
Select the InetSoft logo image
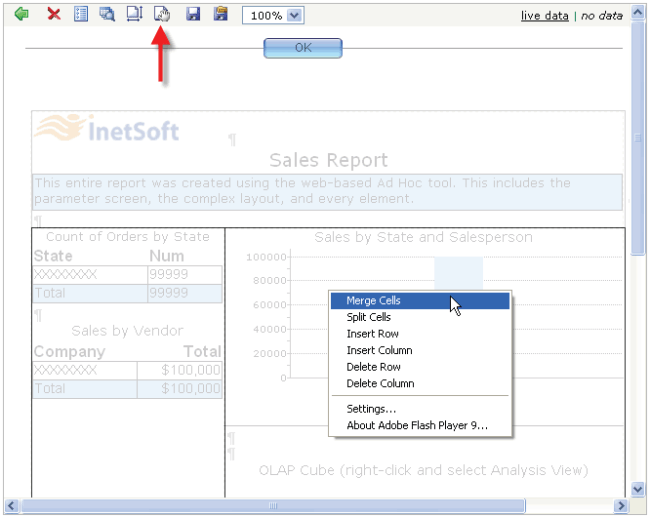point(107,129)
